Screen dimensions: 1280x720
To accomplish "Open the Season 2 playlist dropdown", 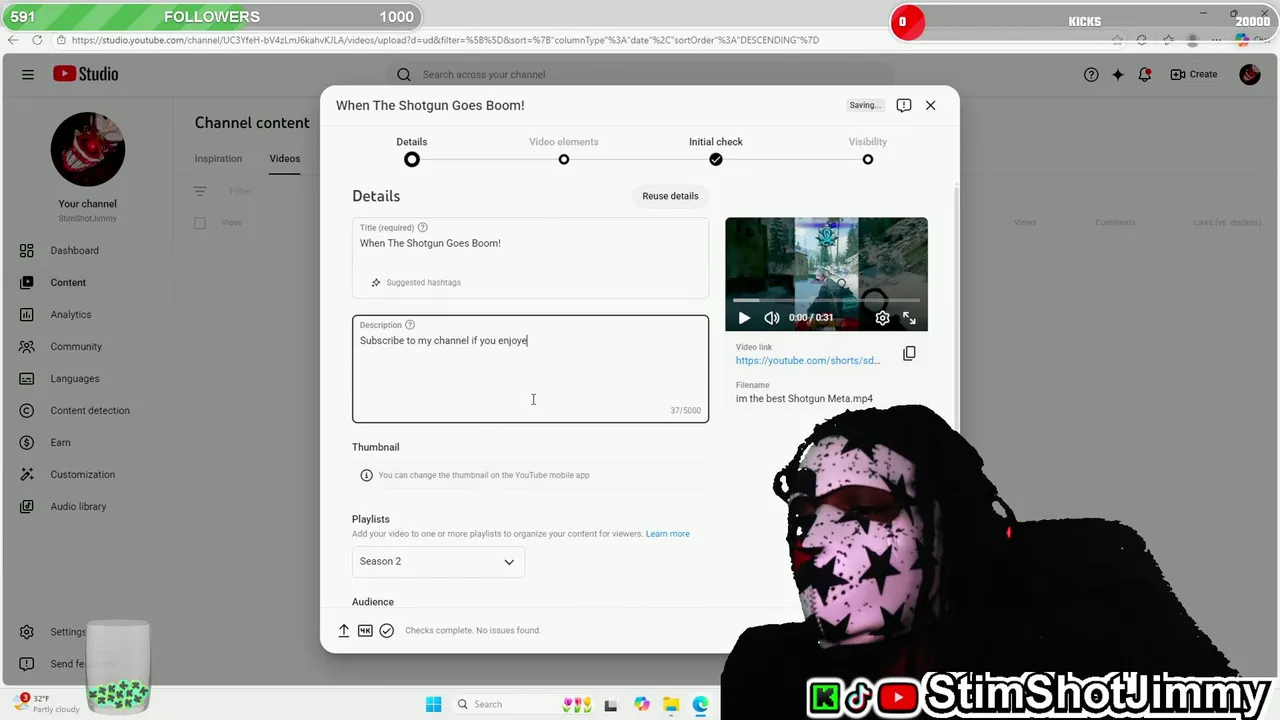I will coord(438,561).
